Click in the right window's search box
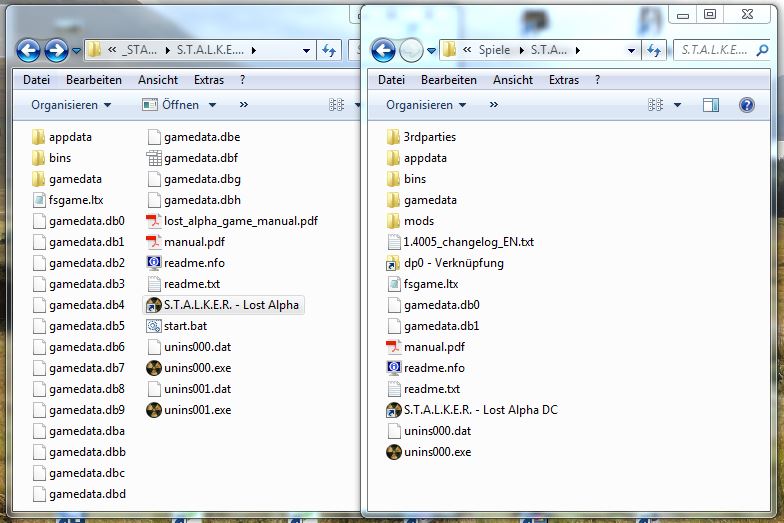The height and width of the screenshot is (523, 784). 714,50
